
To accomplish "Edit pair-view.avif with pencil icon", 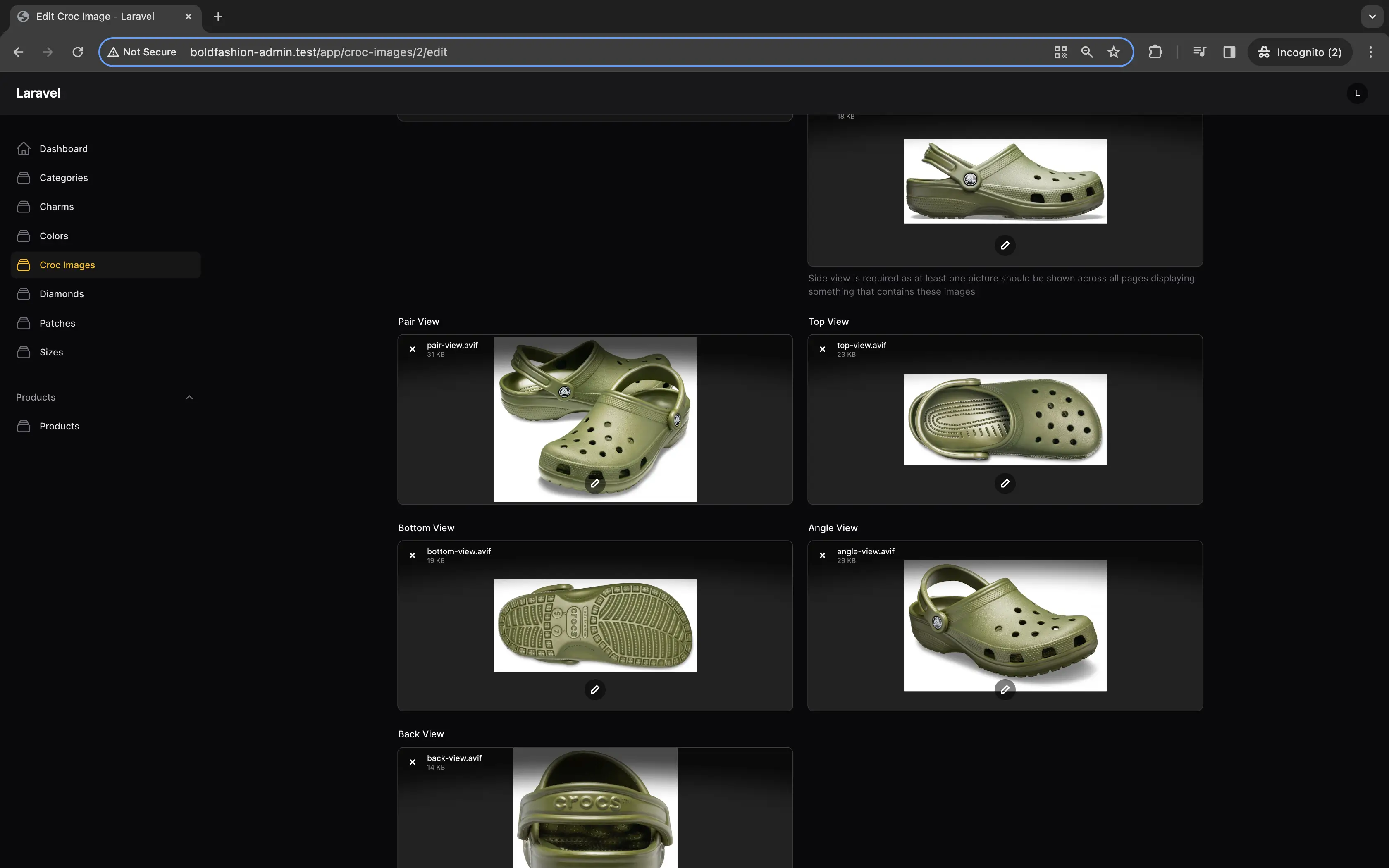I will [595, 483].
